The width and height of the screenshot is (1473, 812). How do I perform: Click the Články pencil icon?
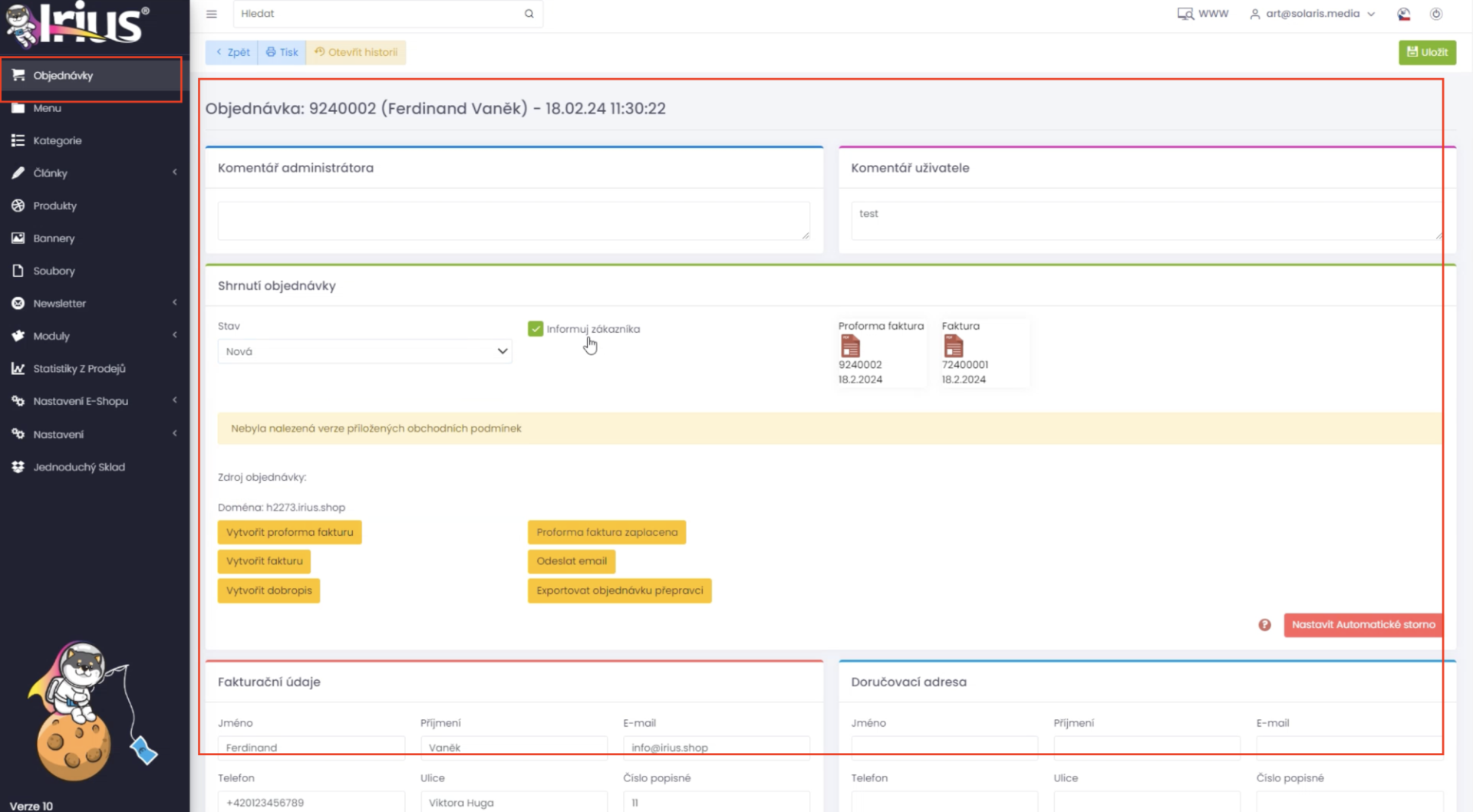click(18, 173)
